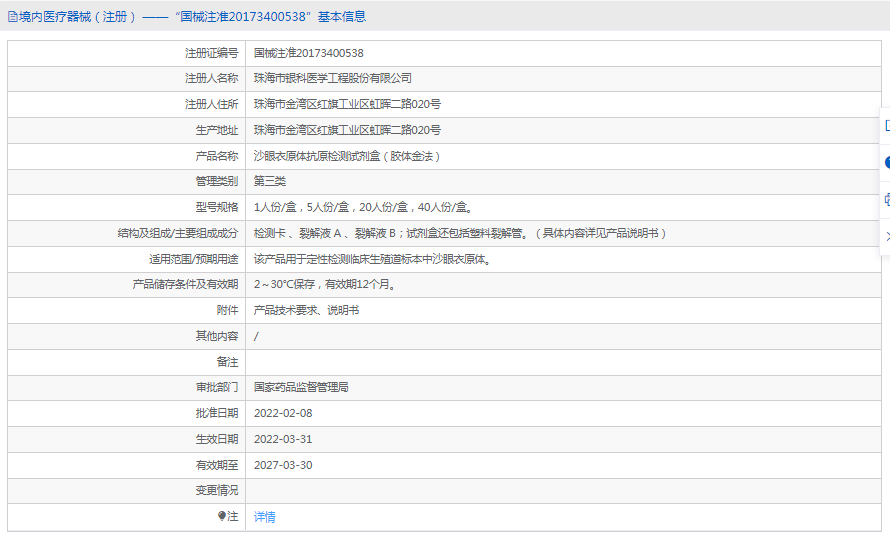Click the 管理类别 value 第三类

[x=269, y=181]
